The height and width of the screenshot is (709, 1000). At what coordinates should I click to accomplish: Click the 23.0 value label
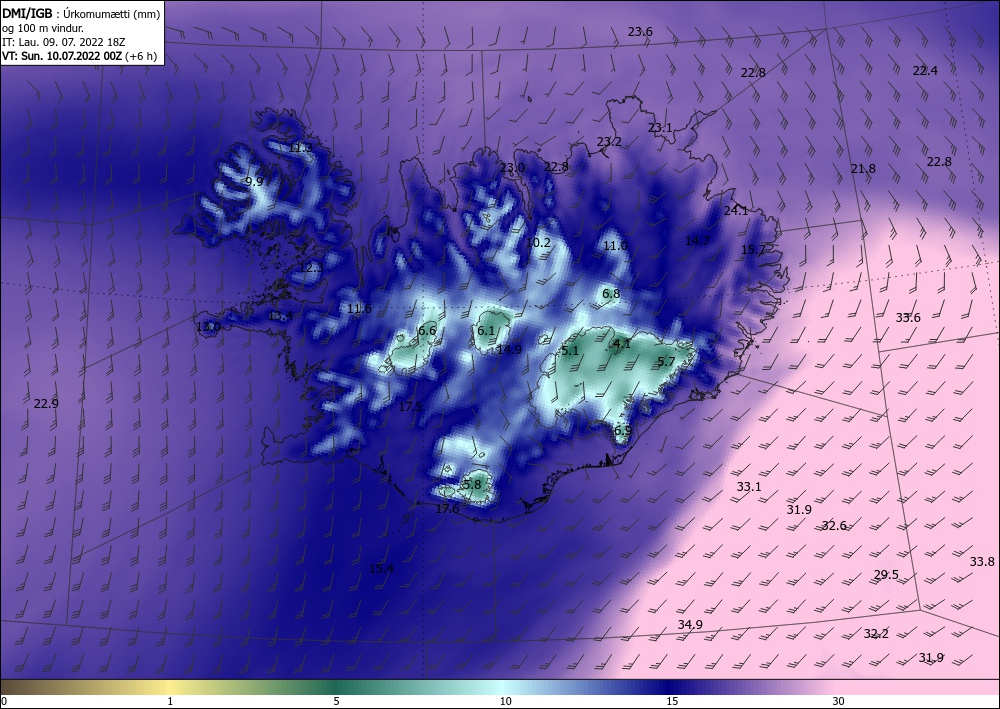[x=512, y=168]
